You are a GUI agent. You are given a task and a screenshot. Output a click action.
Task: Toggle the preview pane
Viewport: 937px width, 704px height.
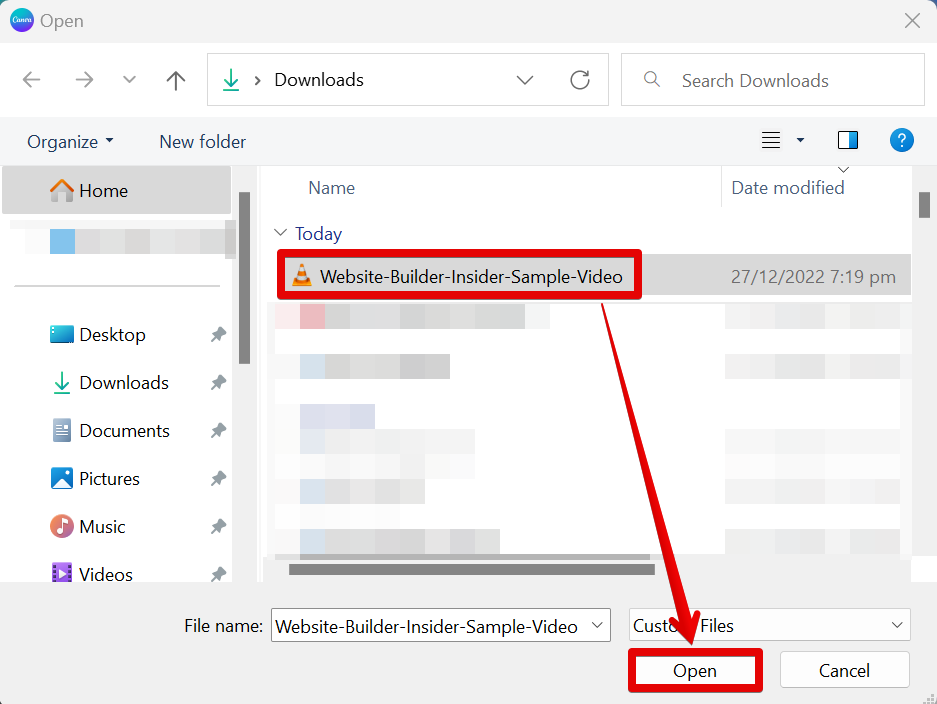848,141
